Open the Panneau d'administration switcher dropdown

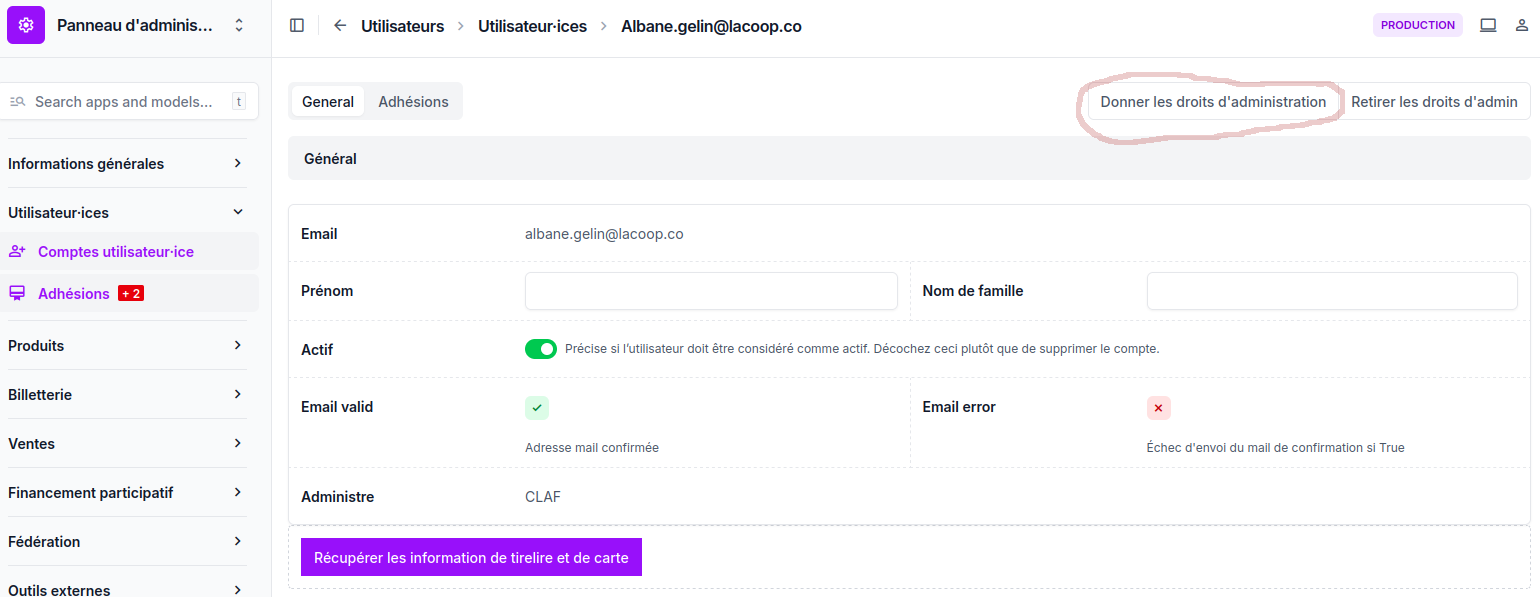click(x=239, y=26)
